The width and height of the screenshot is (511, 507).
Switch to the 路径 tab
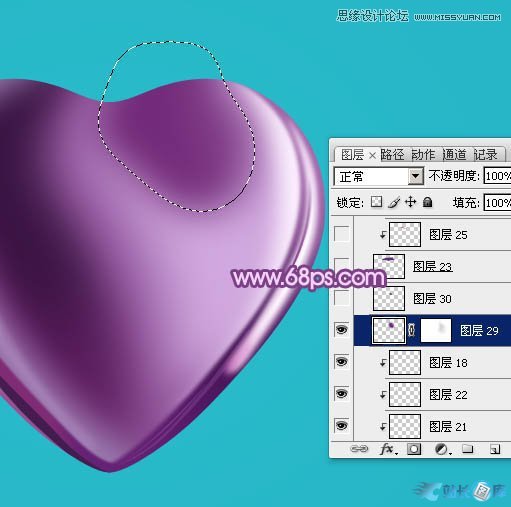[392, 155]
